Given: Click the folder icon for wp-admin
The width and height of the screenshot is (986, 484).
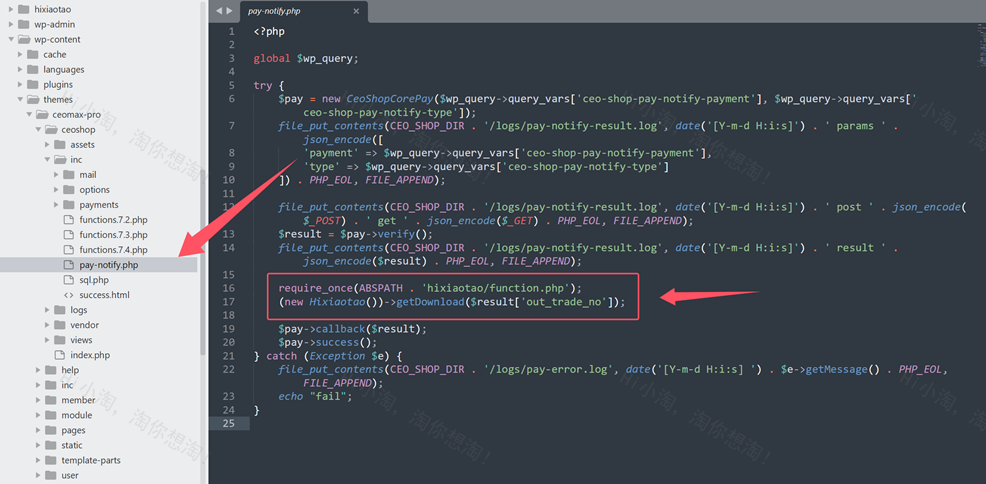Looking at the screenshot, I should pos(24,24).
